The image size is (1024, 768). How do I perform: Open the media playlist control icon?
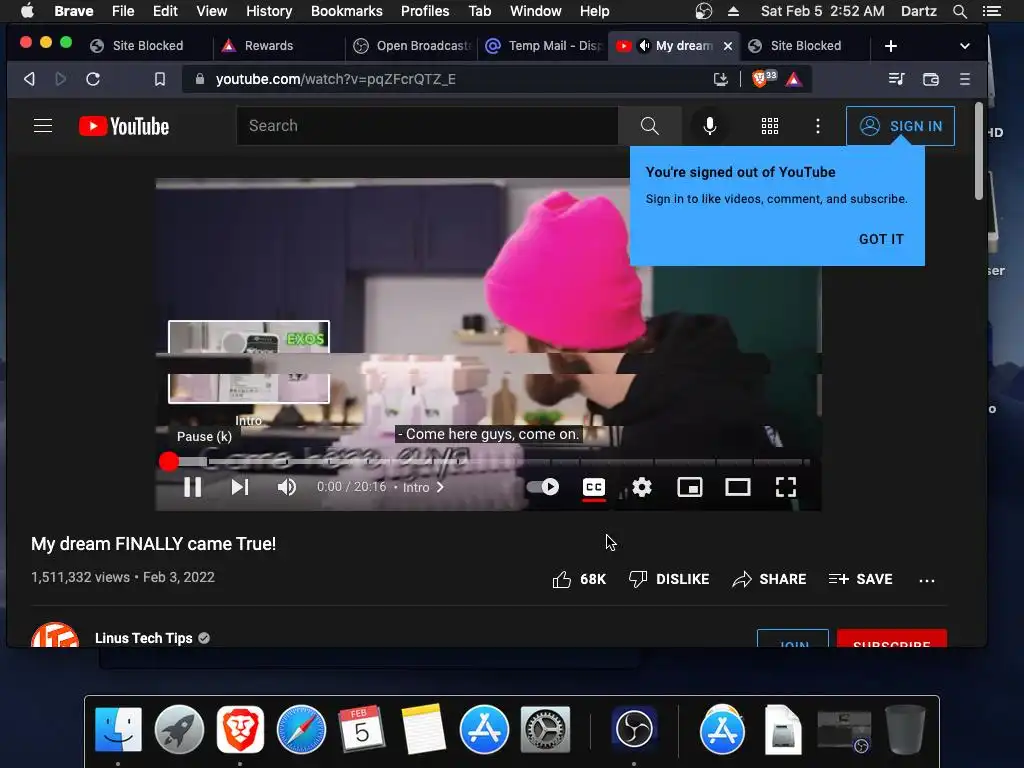(897, 79)
